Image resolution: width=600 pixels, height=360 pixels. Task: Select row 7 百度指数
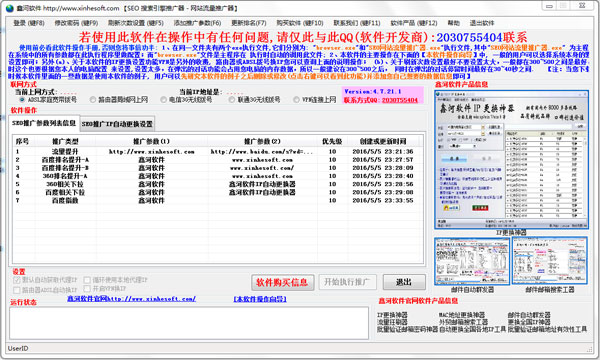218,200
